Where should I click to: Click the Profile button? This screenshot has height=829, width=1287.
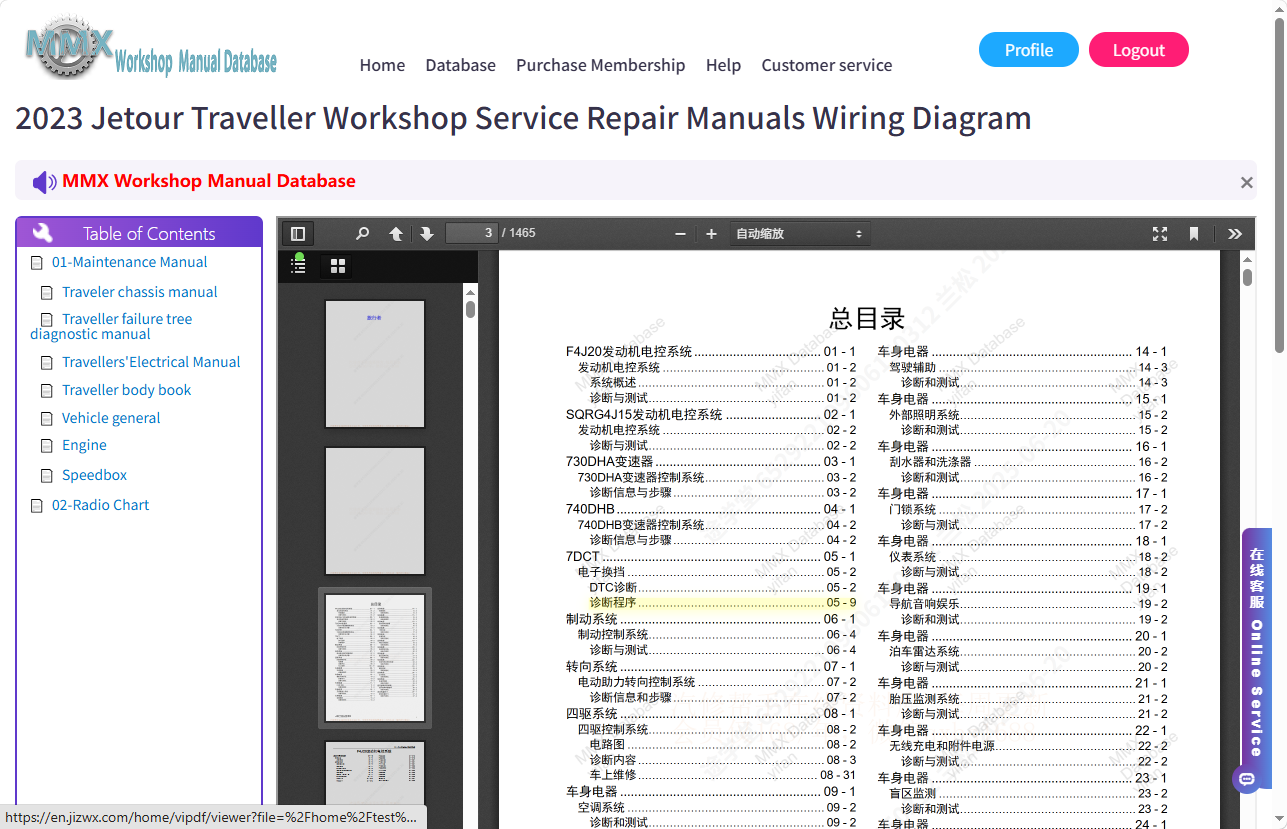click(1029, 50)
